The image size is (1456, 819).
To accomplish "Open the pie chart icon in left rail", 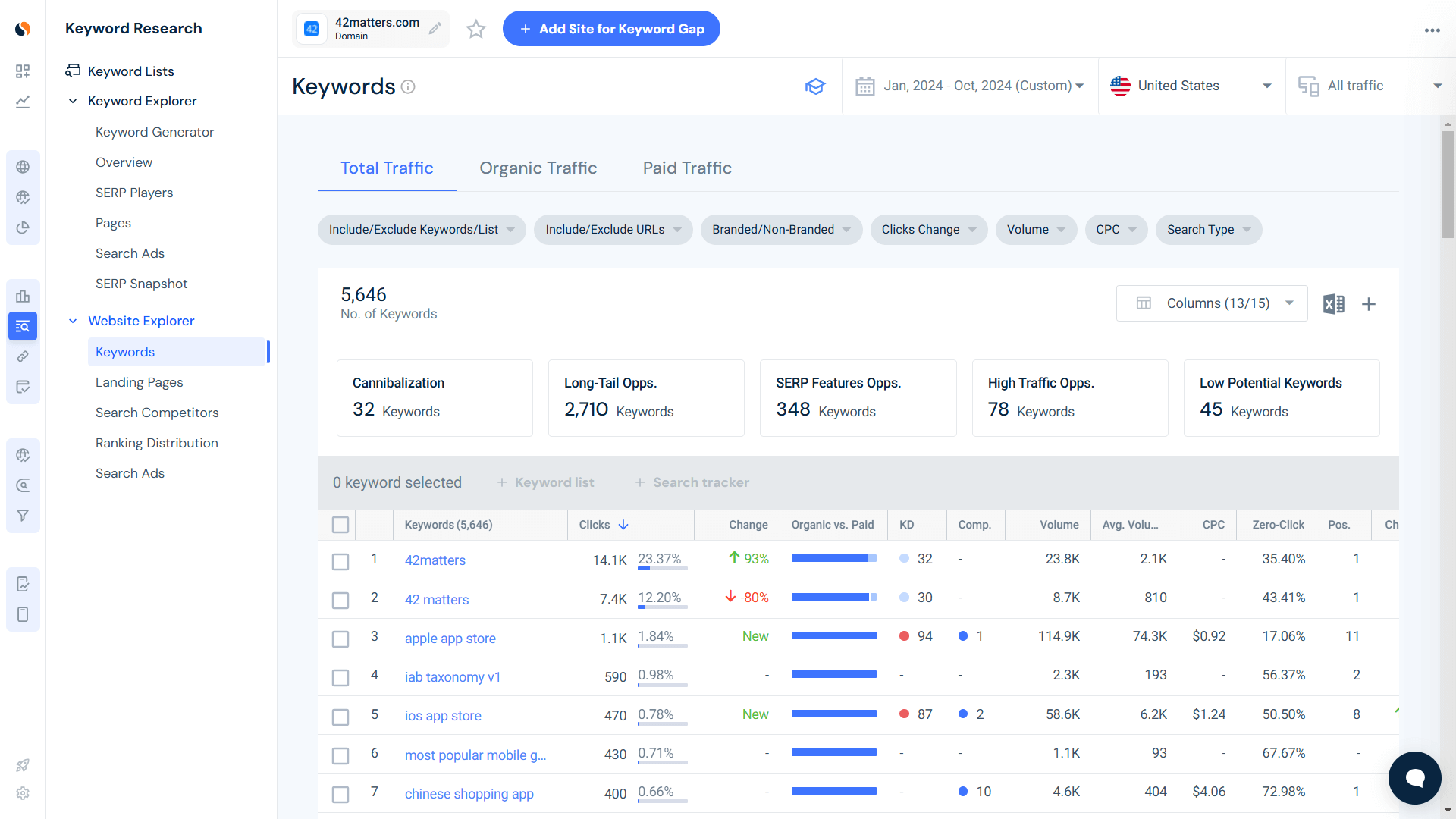I will click(23, 227).
